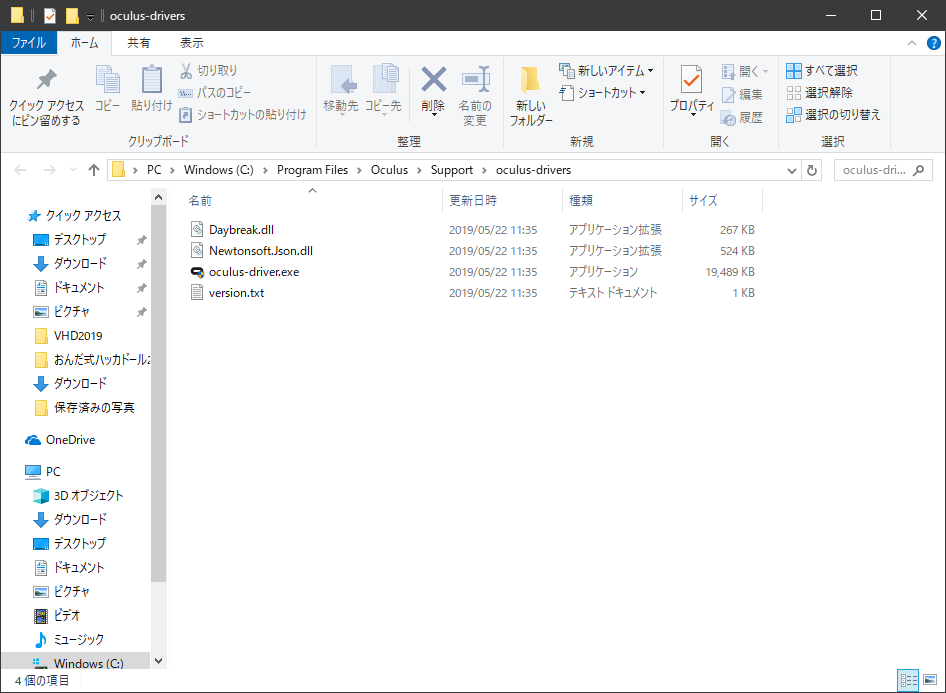Click the Forward arrow navigation button
The height and width of the screenshot is (693, 946).
click(x=50, y=170)
